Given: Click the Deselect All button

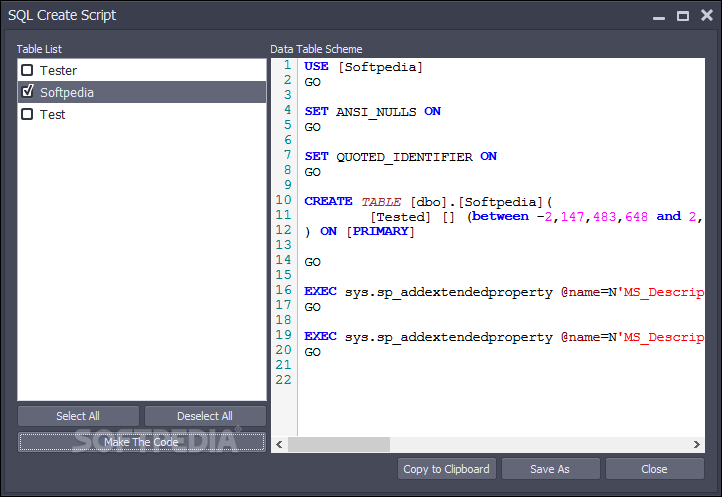Looking at the screenshot, I should point(205,416).
